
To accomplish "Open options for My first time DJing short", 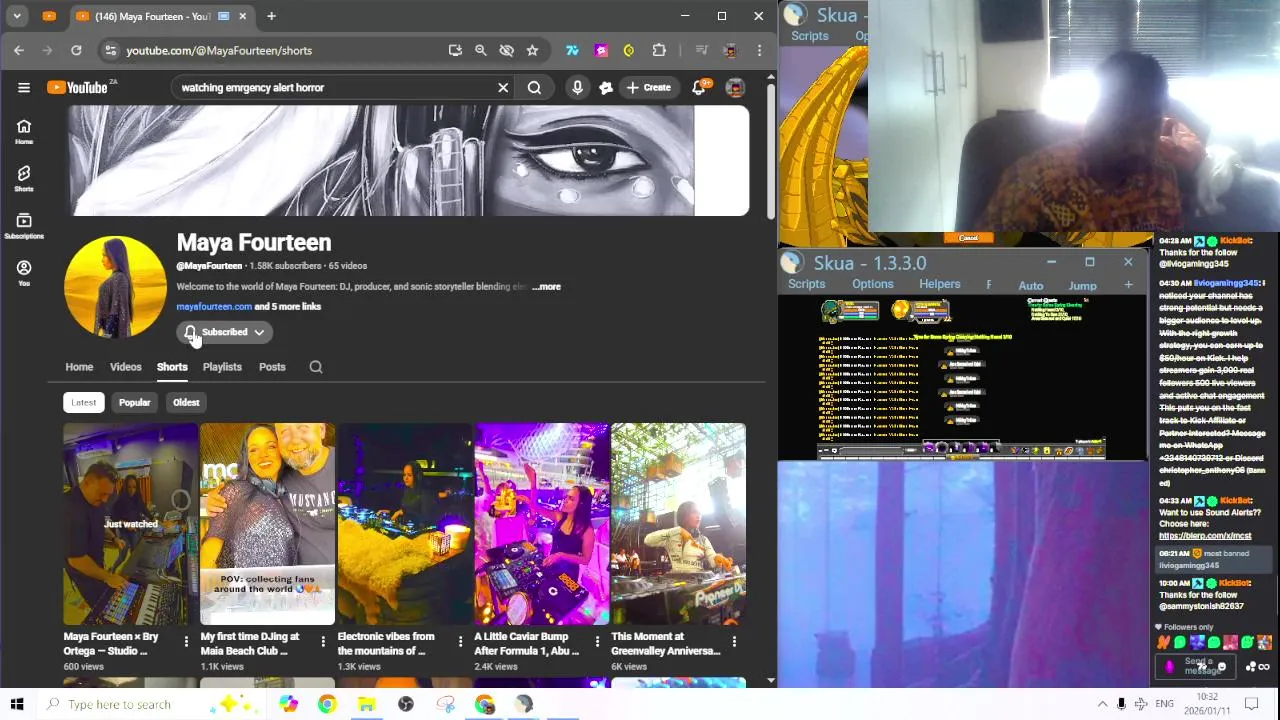I will [323, 641].
